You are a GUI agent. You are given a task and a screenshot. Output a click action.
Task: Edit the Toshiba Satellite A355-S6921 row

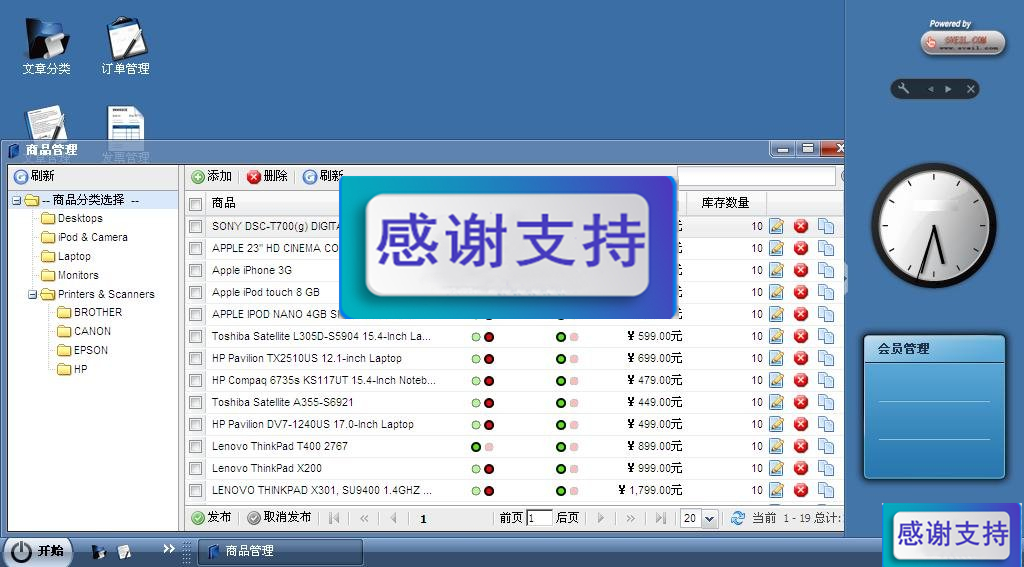776,402
